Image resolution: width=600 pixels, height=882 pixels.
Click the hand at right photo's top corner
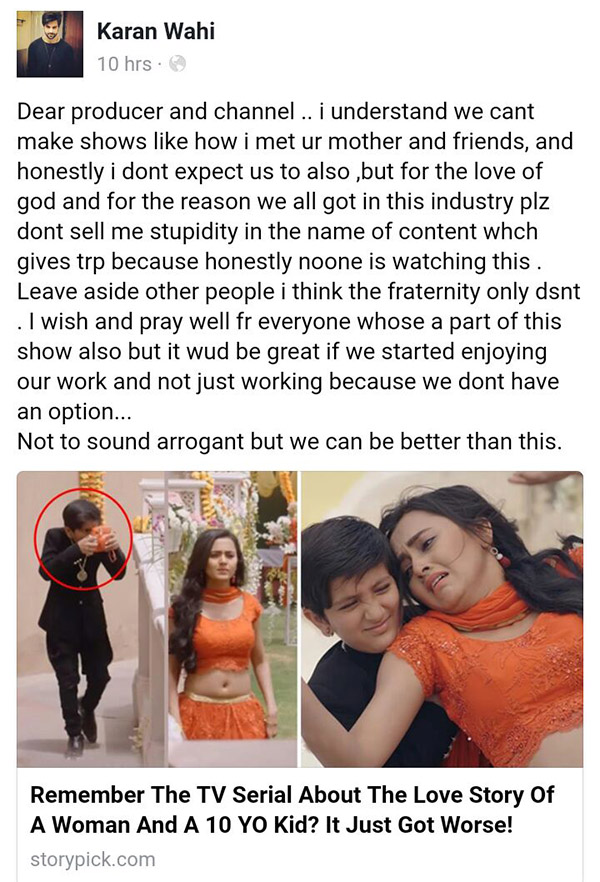pyautogui.click(x=545, y=478)
